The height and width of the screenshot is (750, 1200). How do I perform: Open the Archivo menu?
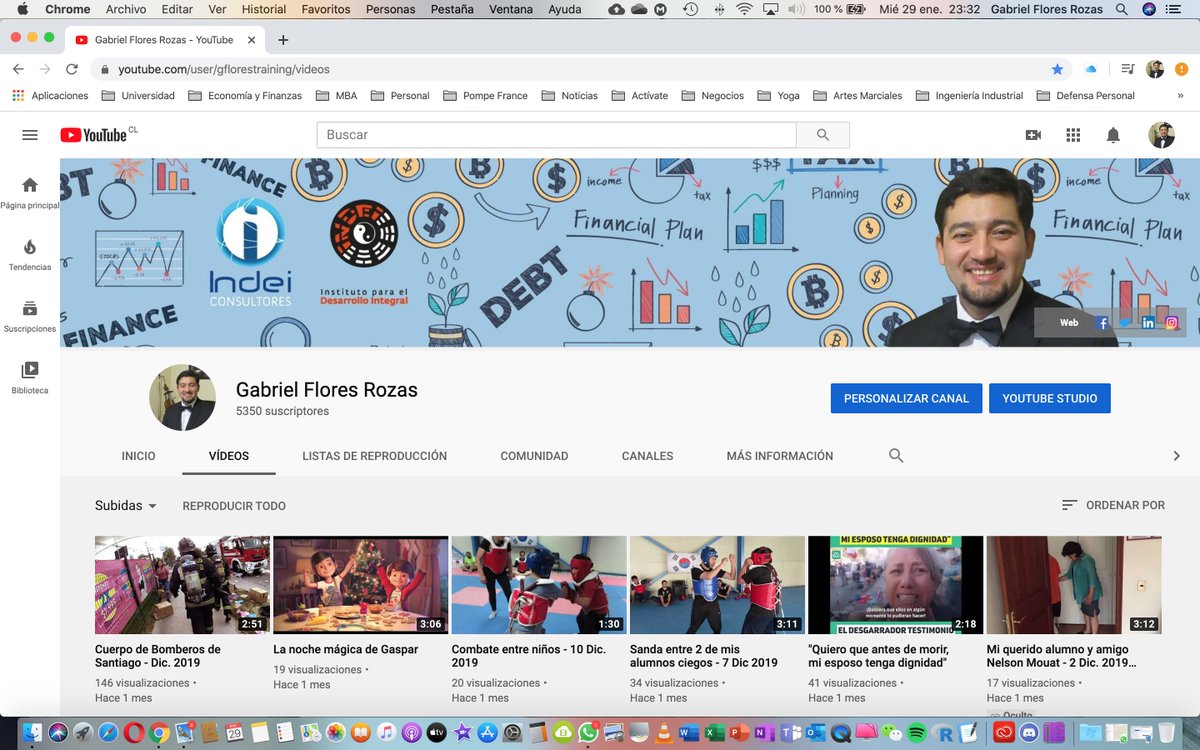point(126,9)
